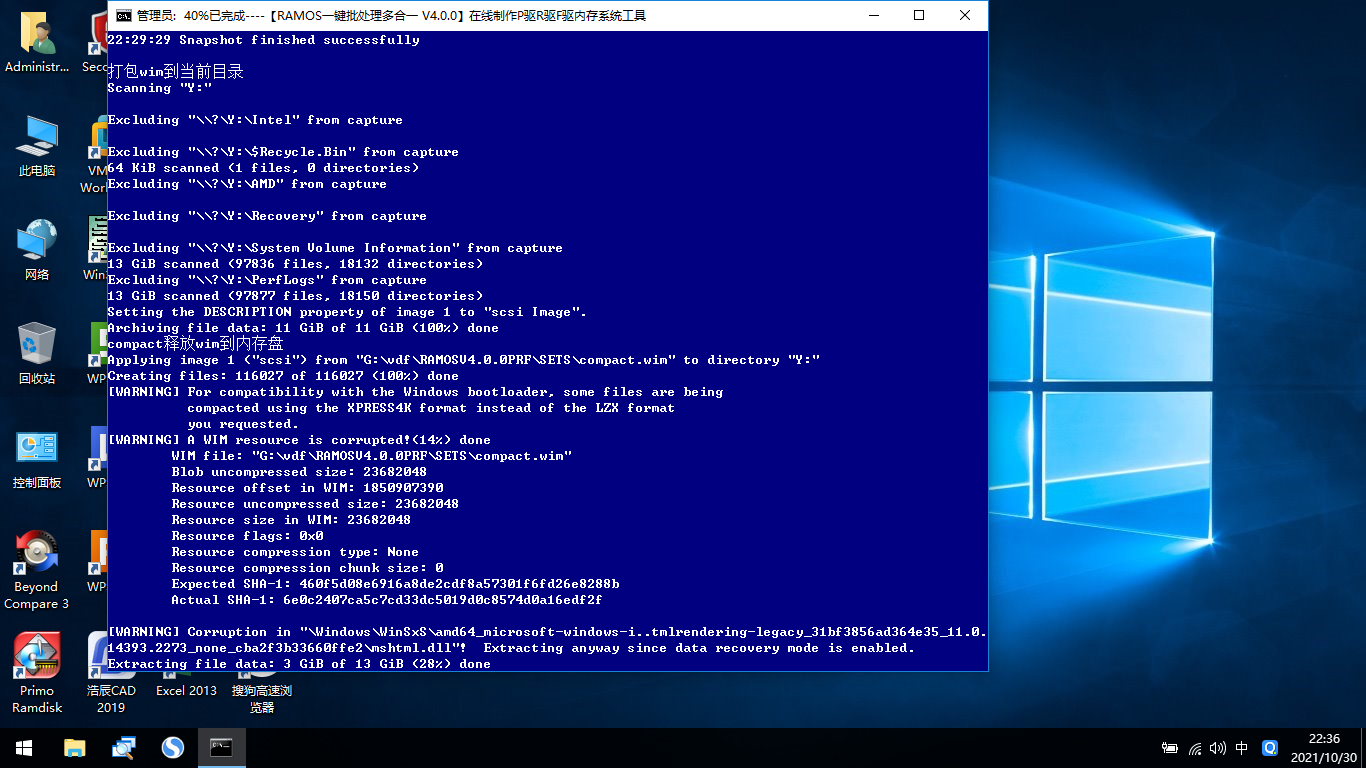Screen dimensions: 1366x768
Task: Click the Windows Start button
Action: click(24, 748)
